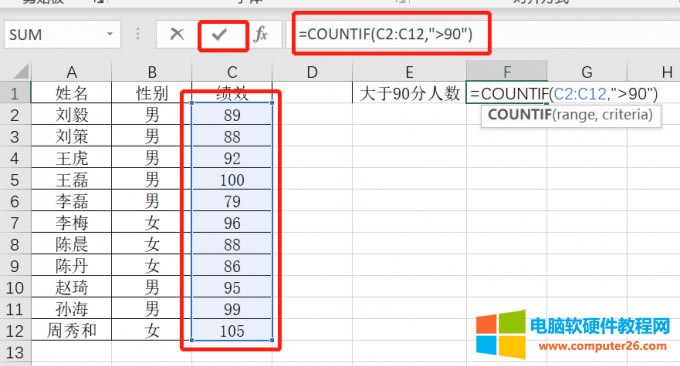Select row 13 header
Screen dimensions: 680x366
coord(15,352)
